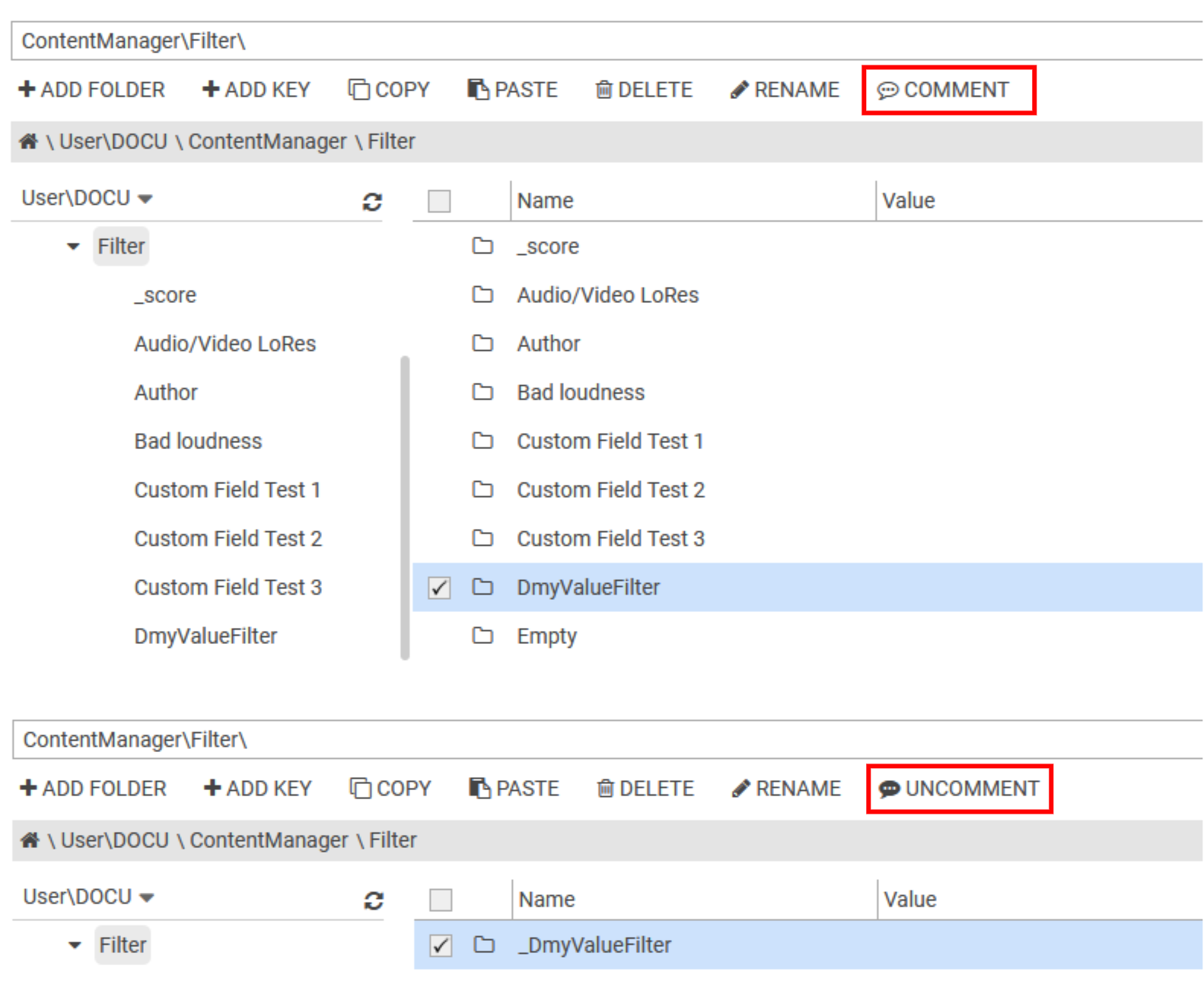The image size is (1204, 985).
Task: Tick the select-all checkbox in the upper table header
Action: coord(439,201)
